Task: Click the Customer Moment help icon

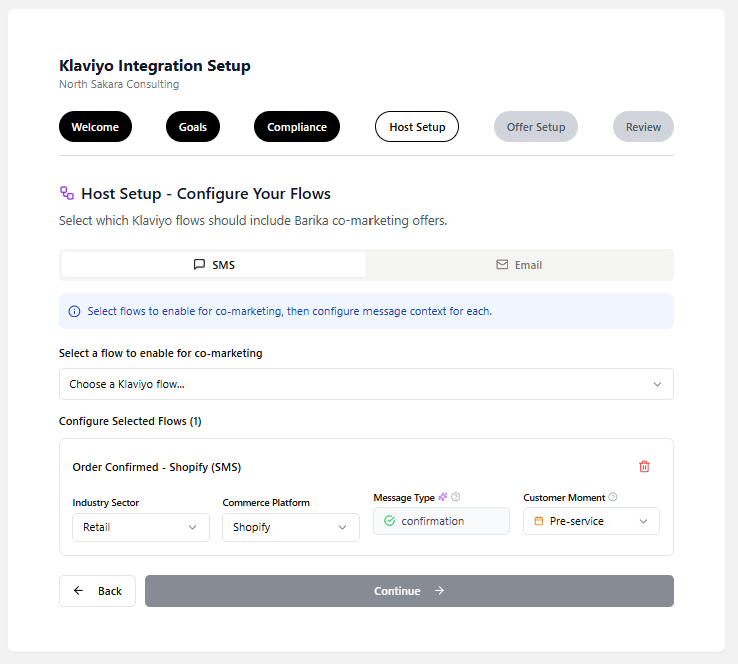Action: (613, 497)
